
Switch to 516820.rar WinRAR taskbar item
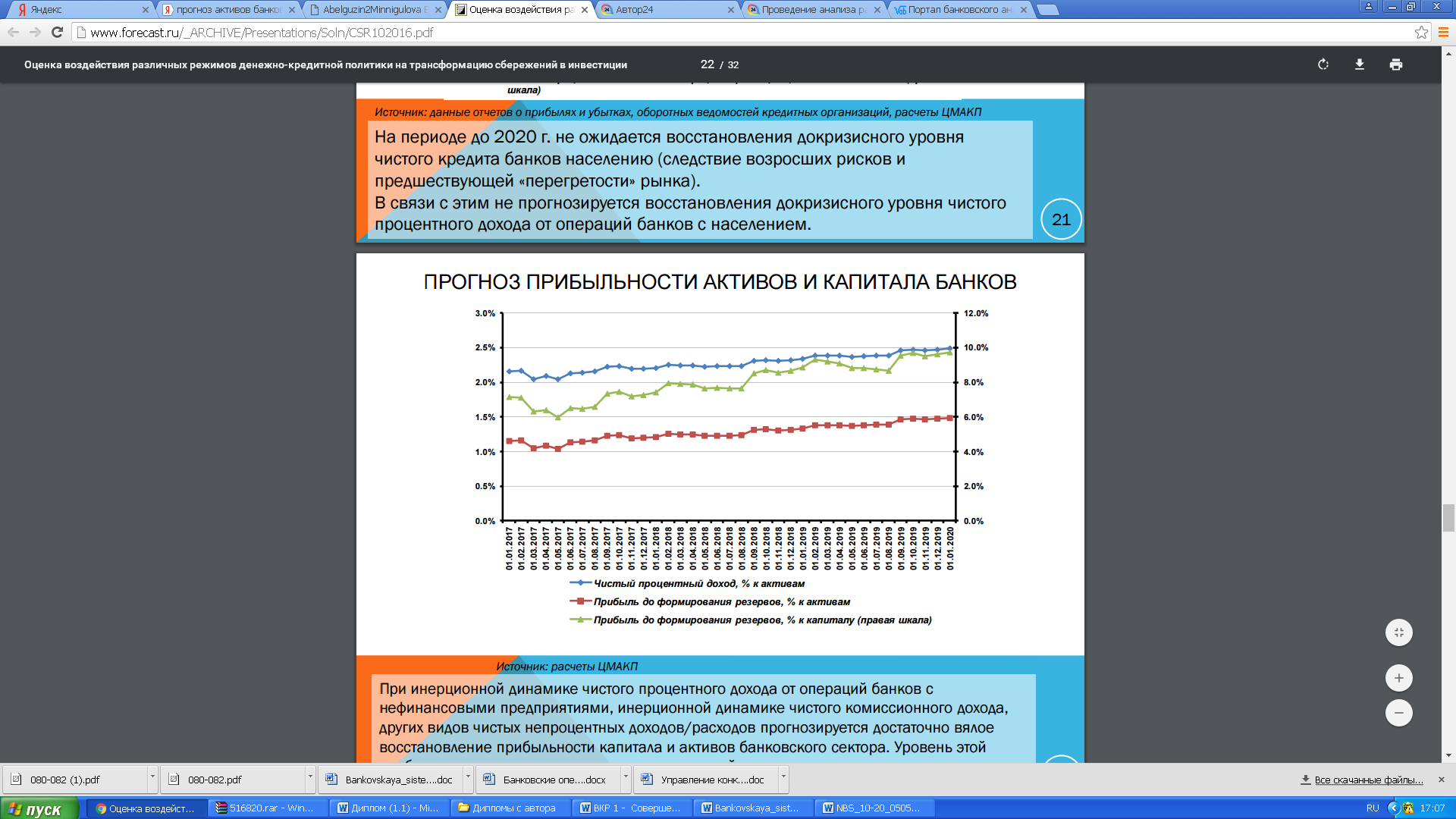[268, 808]
